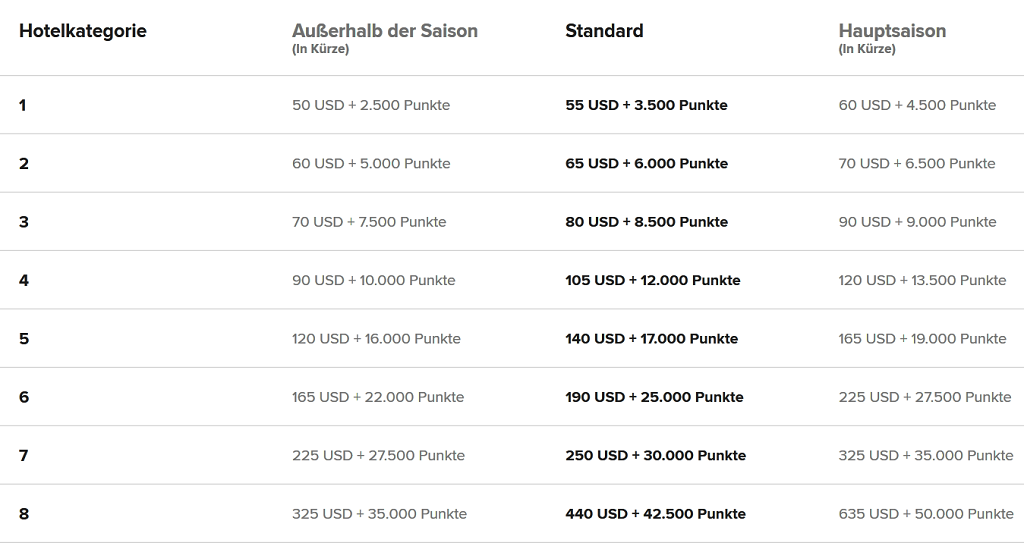Click the 440 USD + 42.500 Punkte cell
The height and width of the screenshot is (546, 1024).
tap(655, 514)
